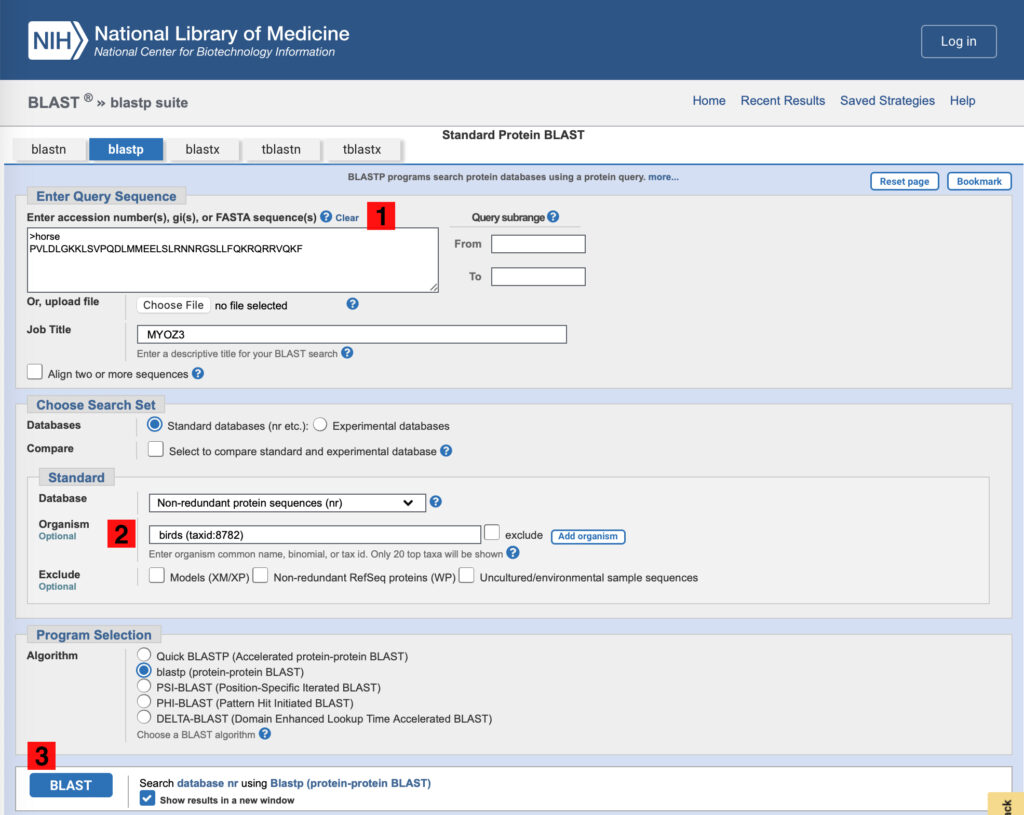Open help icon beside FASTA sequence label

coord(326,217)
